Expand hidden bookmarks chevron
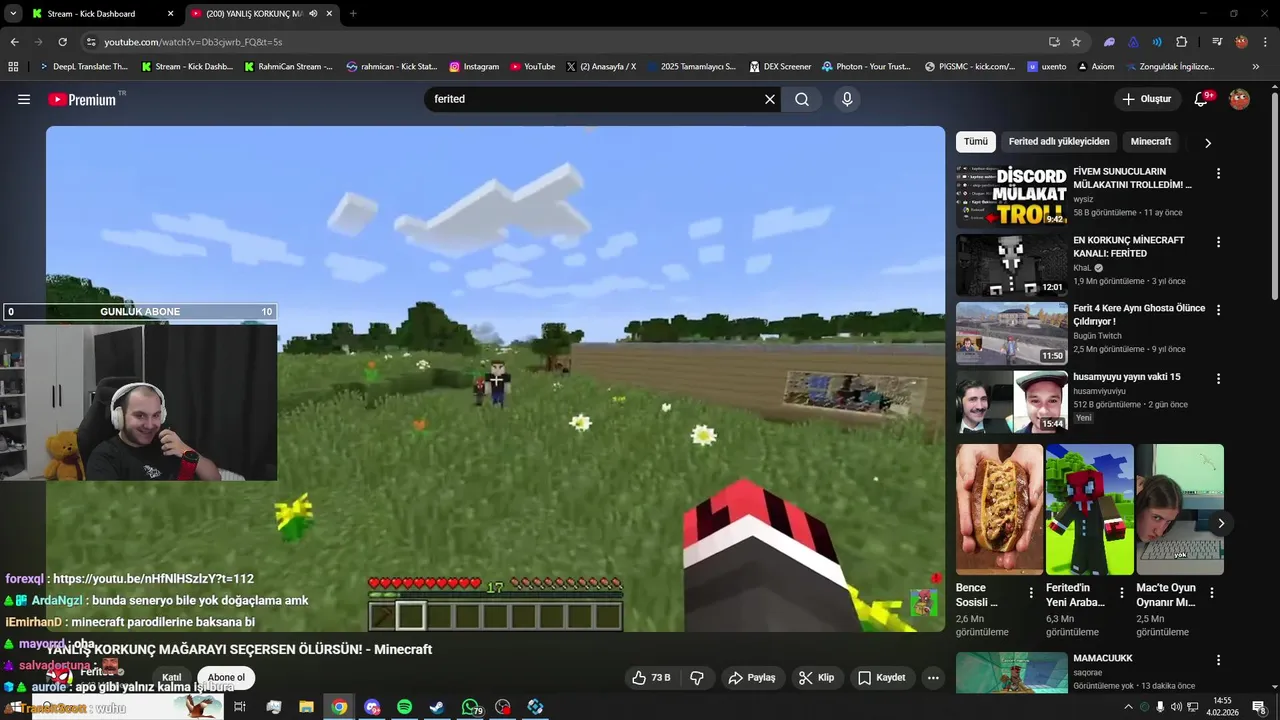The image size is (1280, 720). [1256, 67]
